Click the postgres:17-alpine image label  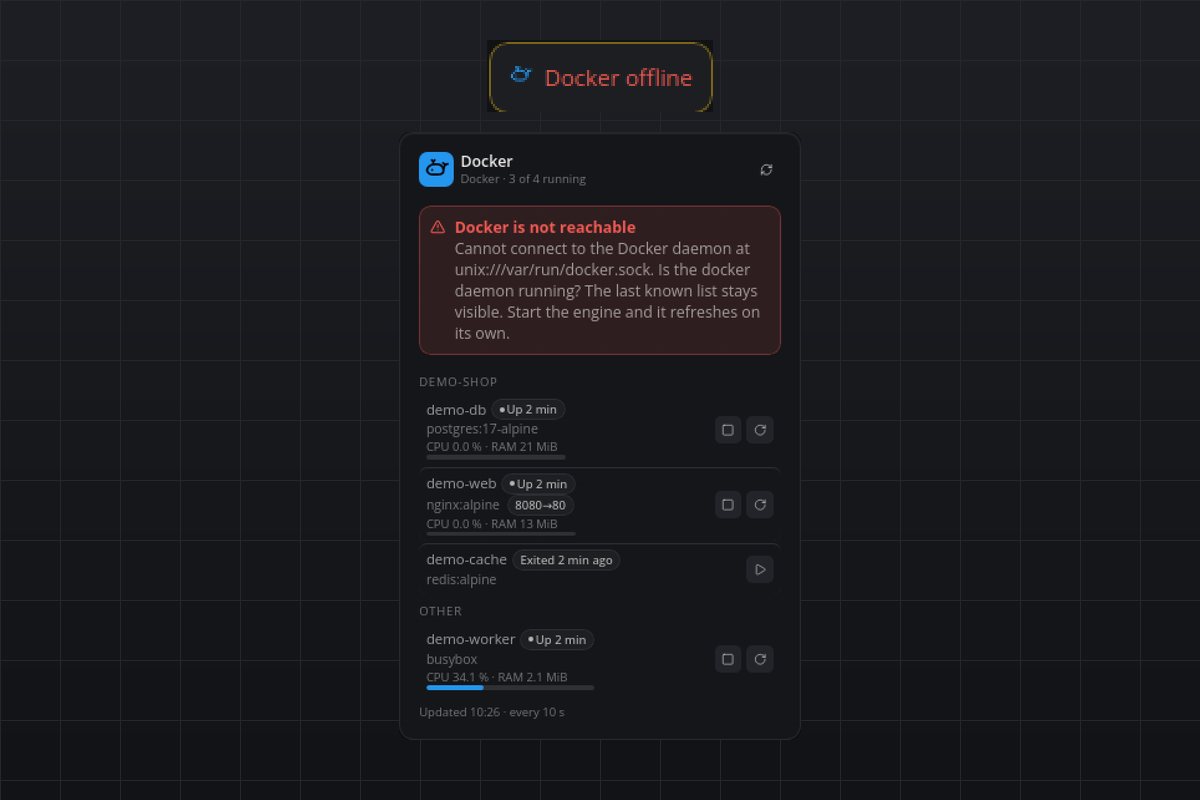click(x=482, y=429)
